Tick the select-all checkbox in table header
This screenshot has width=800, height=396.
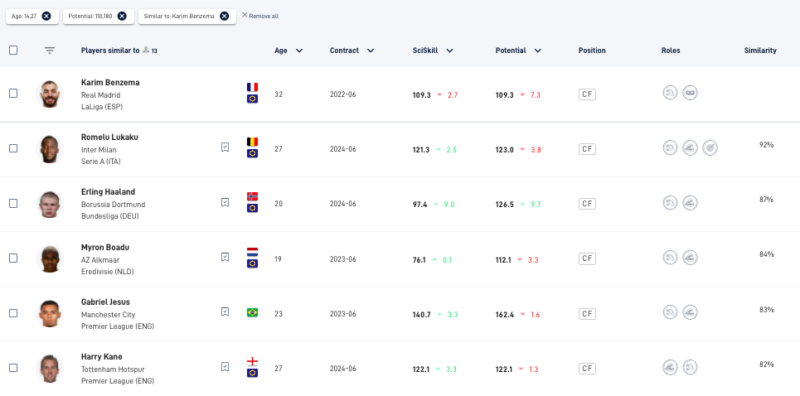point(13,50)
